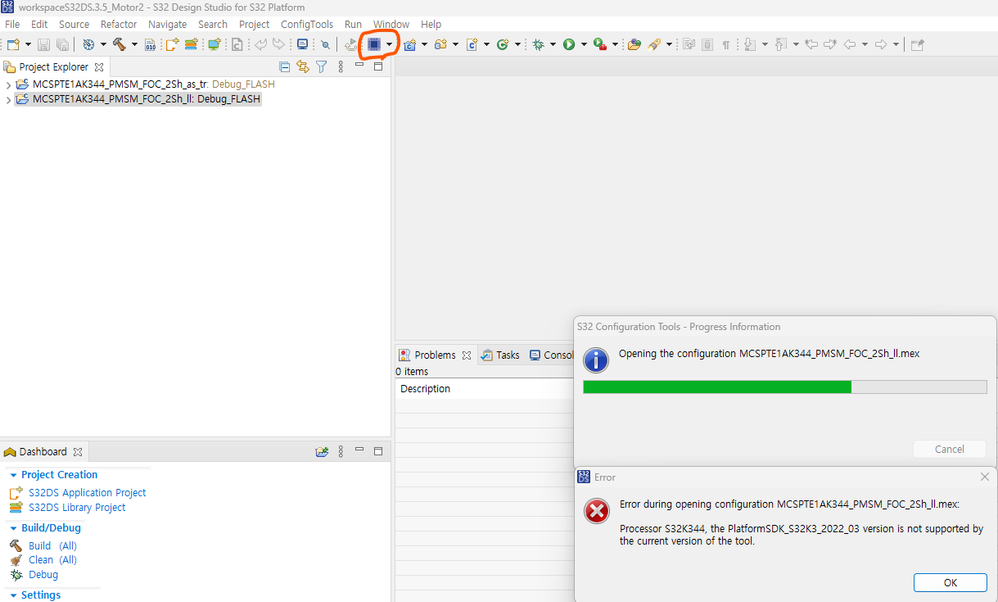
Task: Open Project Explorer view menu dots
Action: pyautogui.click(x=341, y=67)
